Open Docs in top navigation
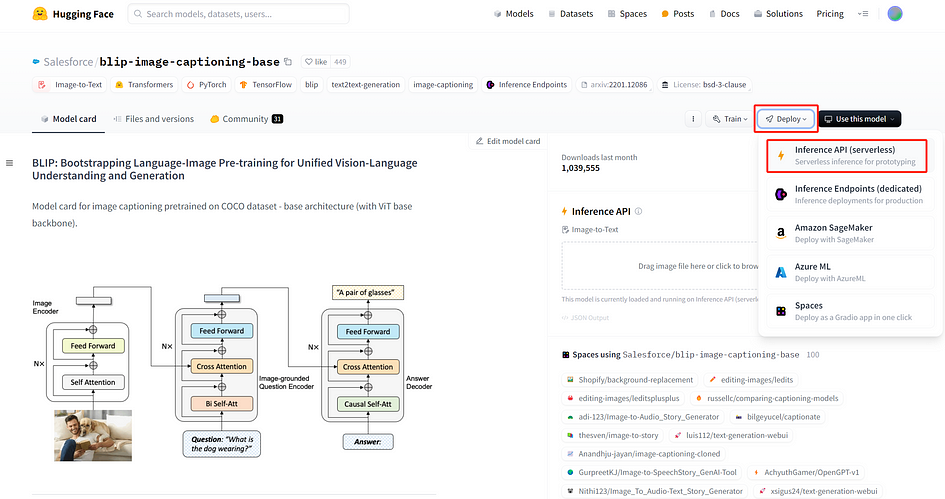This screenshot has width=945, height=499. click(724, 14)
